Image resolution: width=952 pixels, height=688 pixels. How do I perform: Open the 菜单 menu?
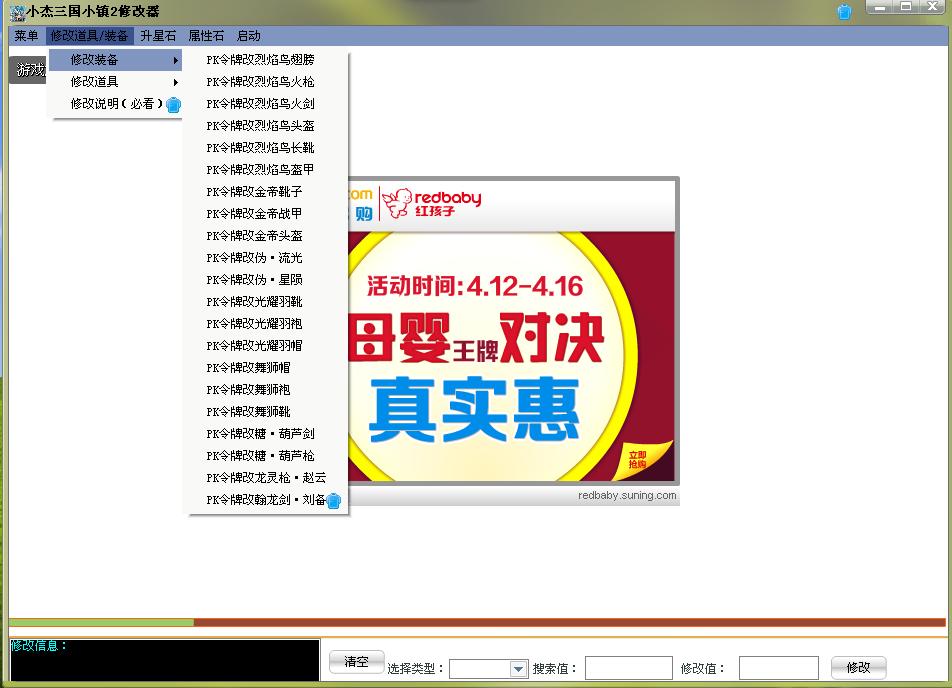26,36
